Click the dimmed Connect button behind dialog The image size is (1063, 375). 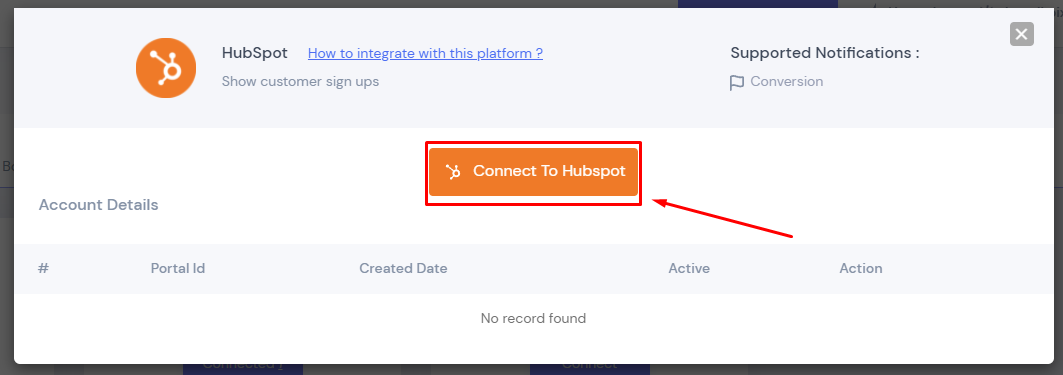click(x=590, y=369)
